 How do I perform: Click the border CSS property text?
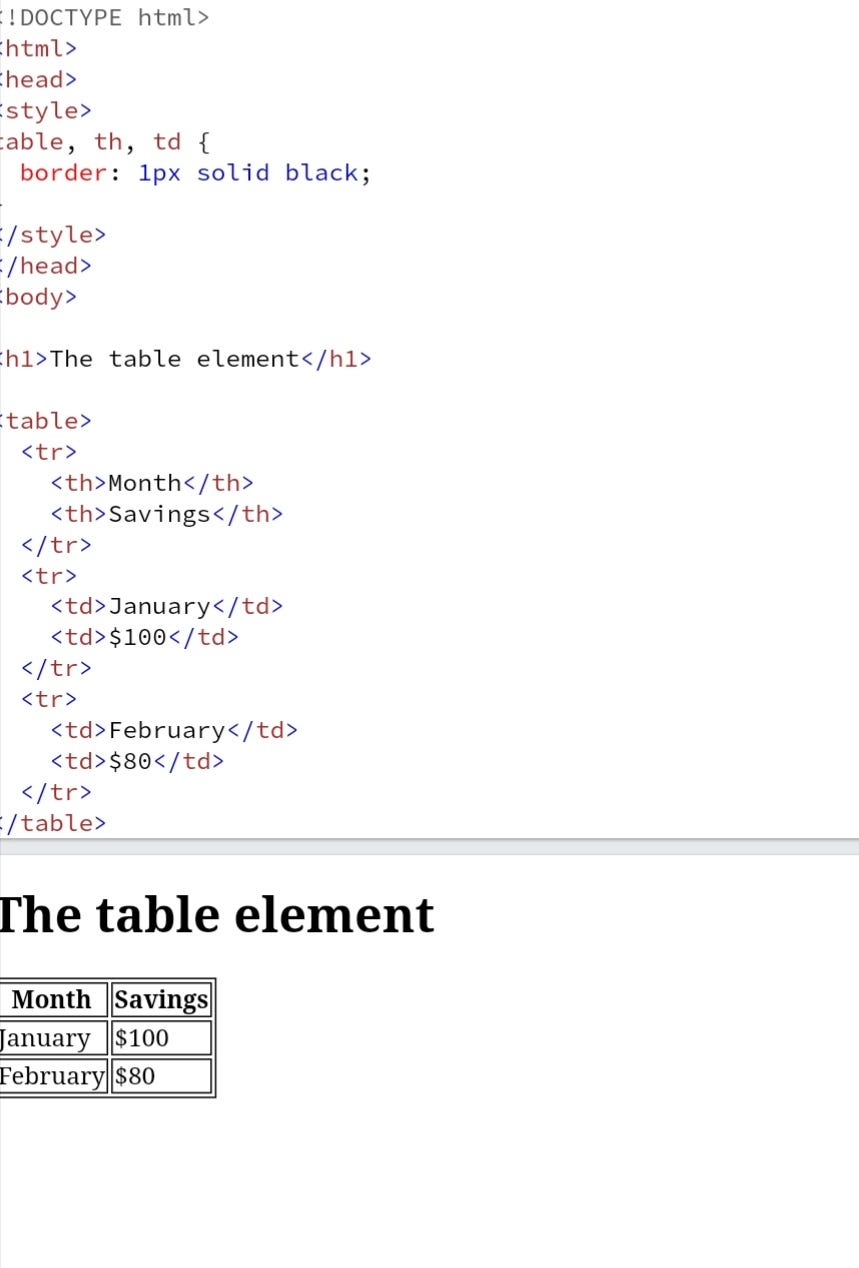[x=62, y=172]
